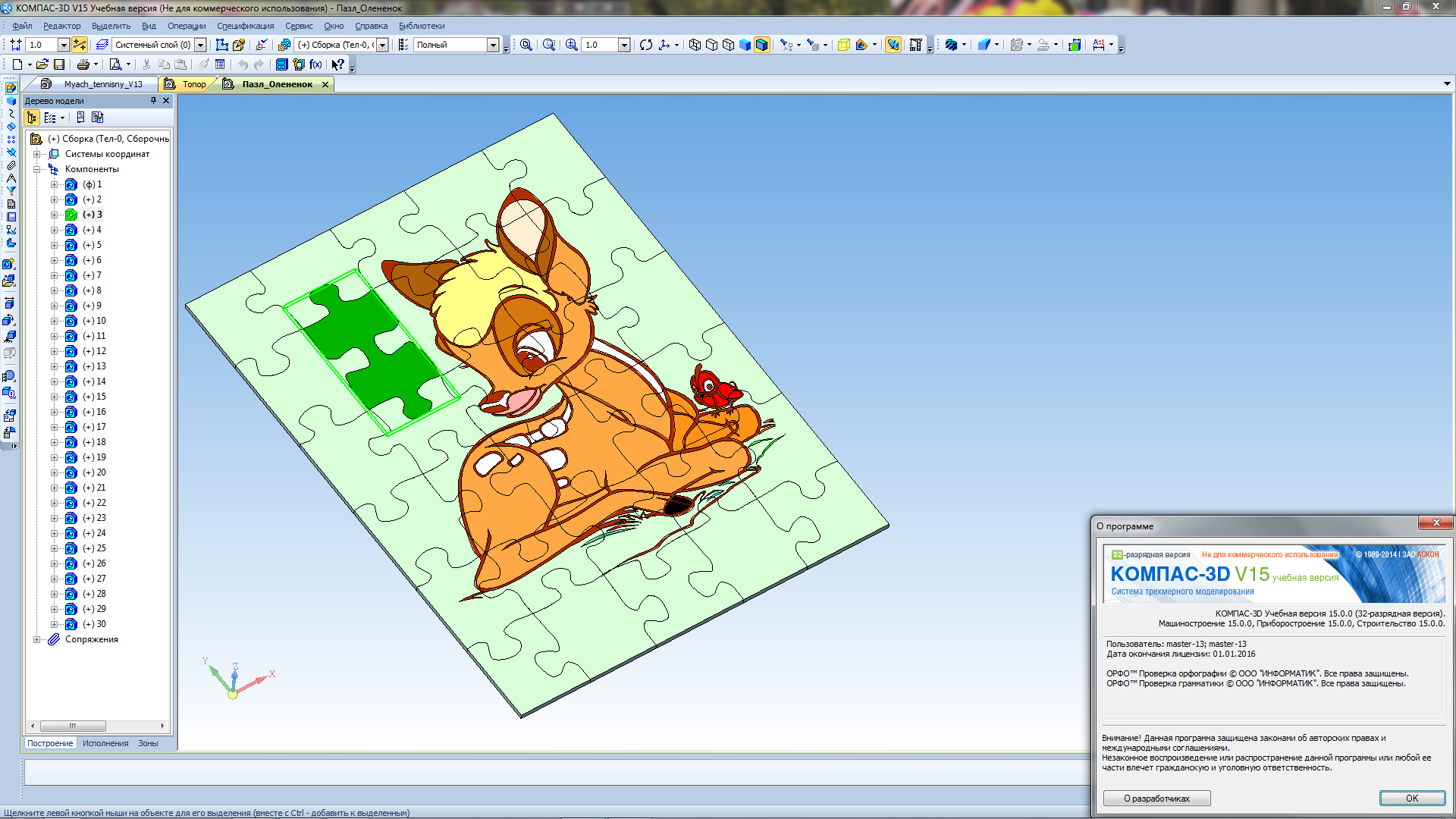
Task: Open document tabs list arrow at right
Action: tap(1447, 84)
